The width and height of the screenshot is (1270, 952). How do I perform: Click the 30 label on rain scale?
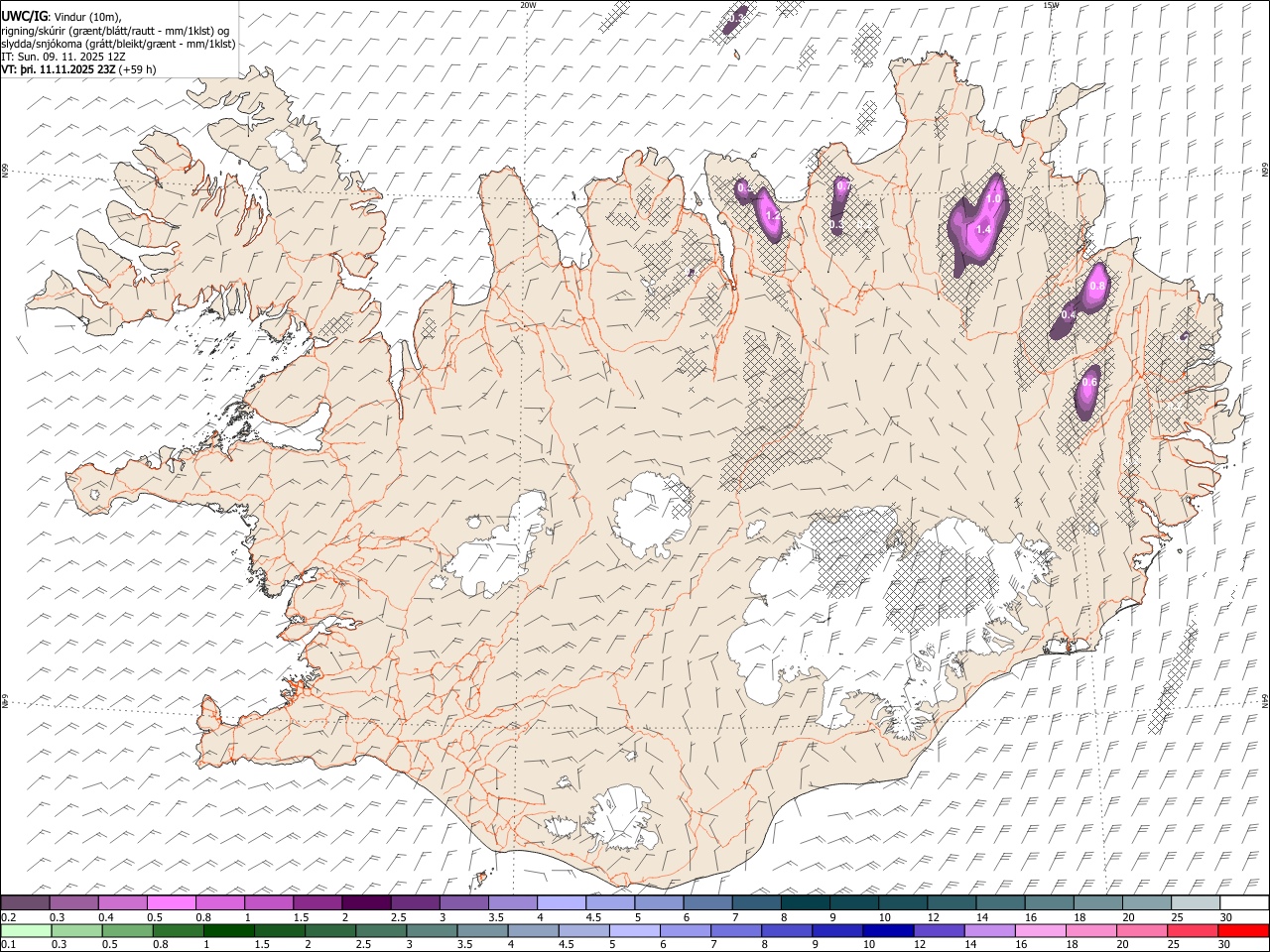(x=1224, y=944)
